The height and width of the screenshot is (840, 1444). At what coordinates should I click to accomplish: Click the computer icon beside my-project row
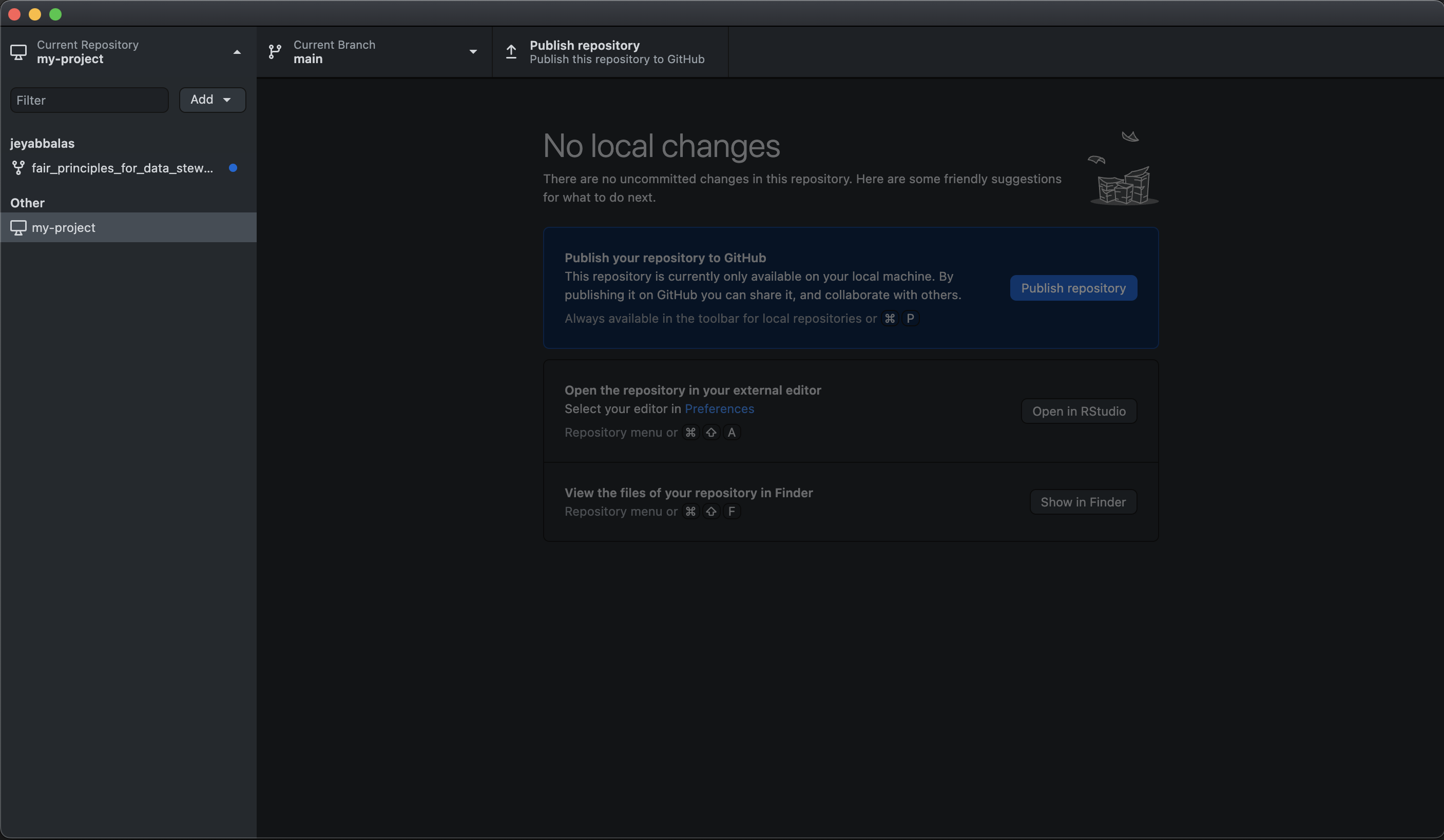coord(18,227)
